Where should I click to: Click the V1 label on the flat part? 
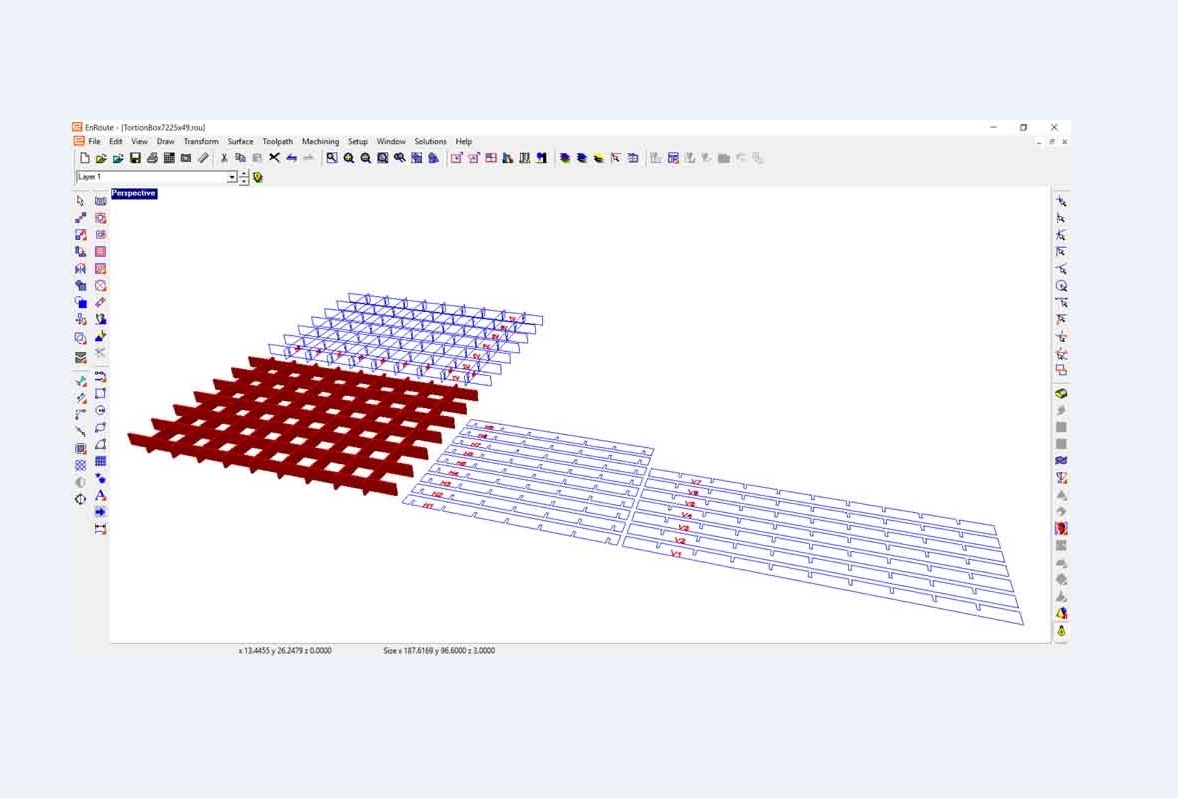click(x=675, y=553)
